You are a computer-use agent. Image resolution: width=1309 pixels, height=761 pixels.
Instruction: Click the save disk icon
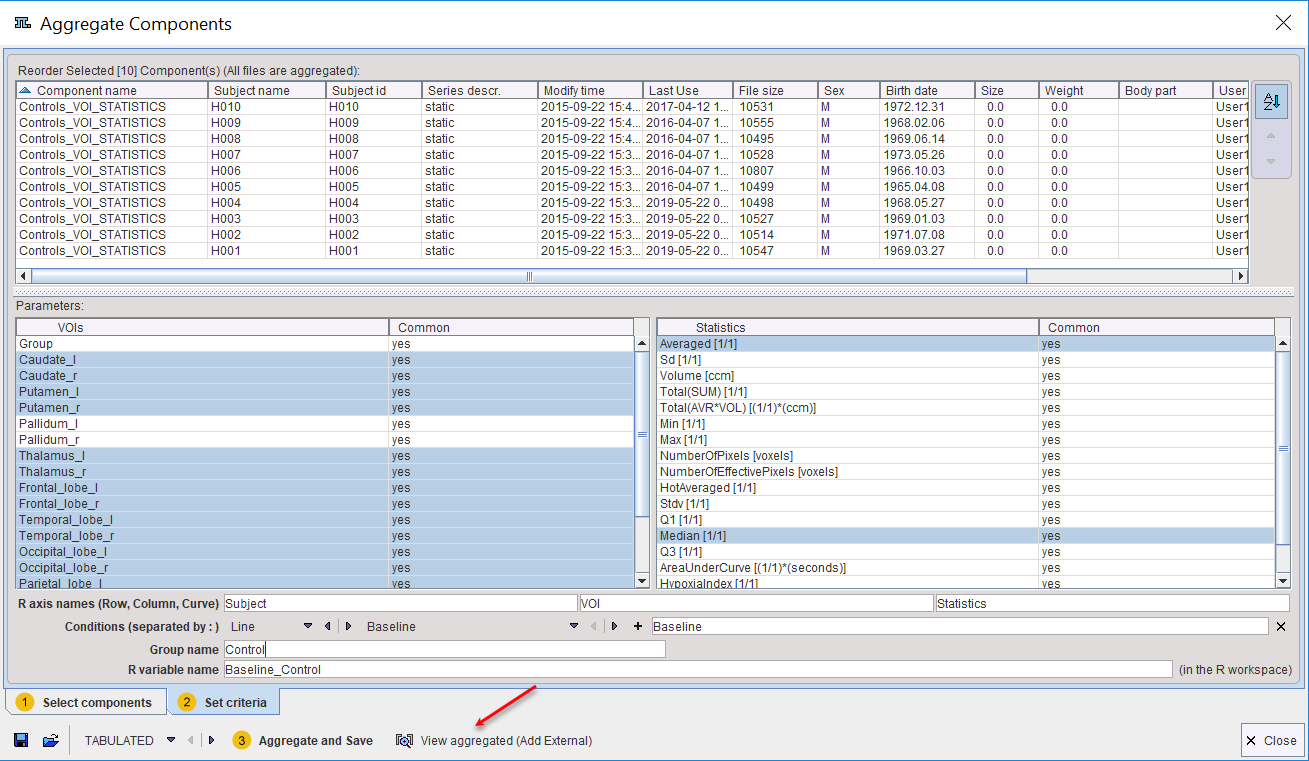21,741
